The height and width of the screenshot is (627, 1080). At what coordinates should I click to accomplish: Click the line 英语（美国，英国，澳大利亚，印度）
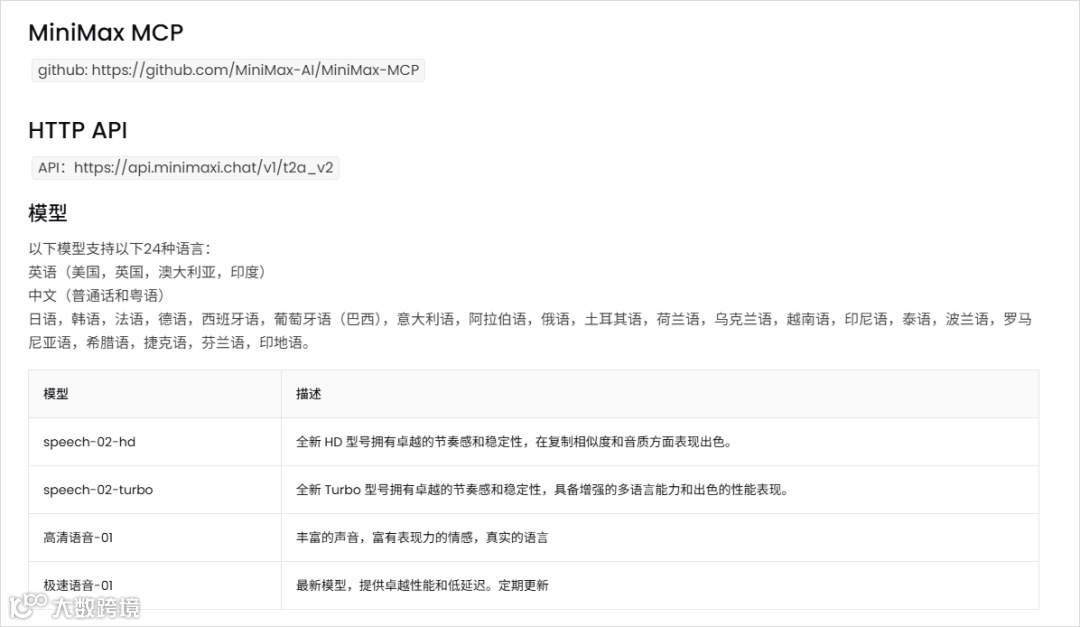(x=147, y=272)
